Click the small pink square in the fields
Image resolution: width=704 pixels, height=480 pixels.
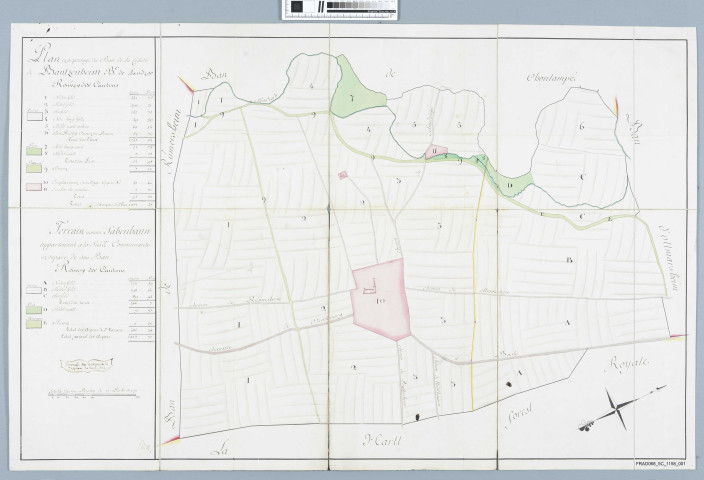(x=342, y=175)
